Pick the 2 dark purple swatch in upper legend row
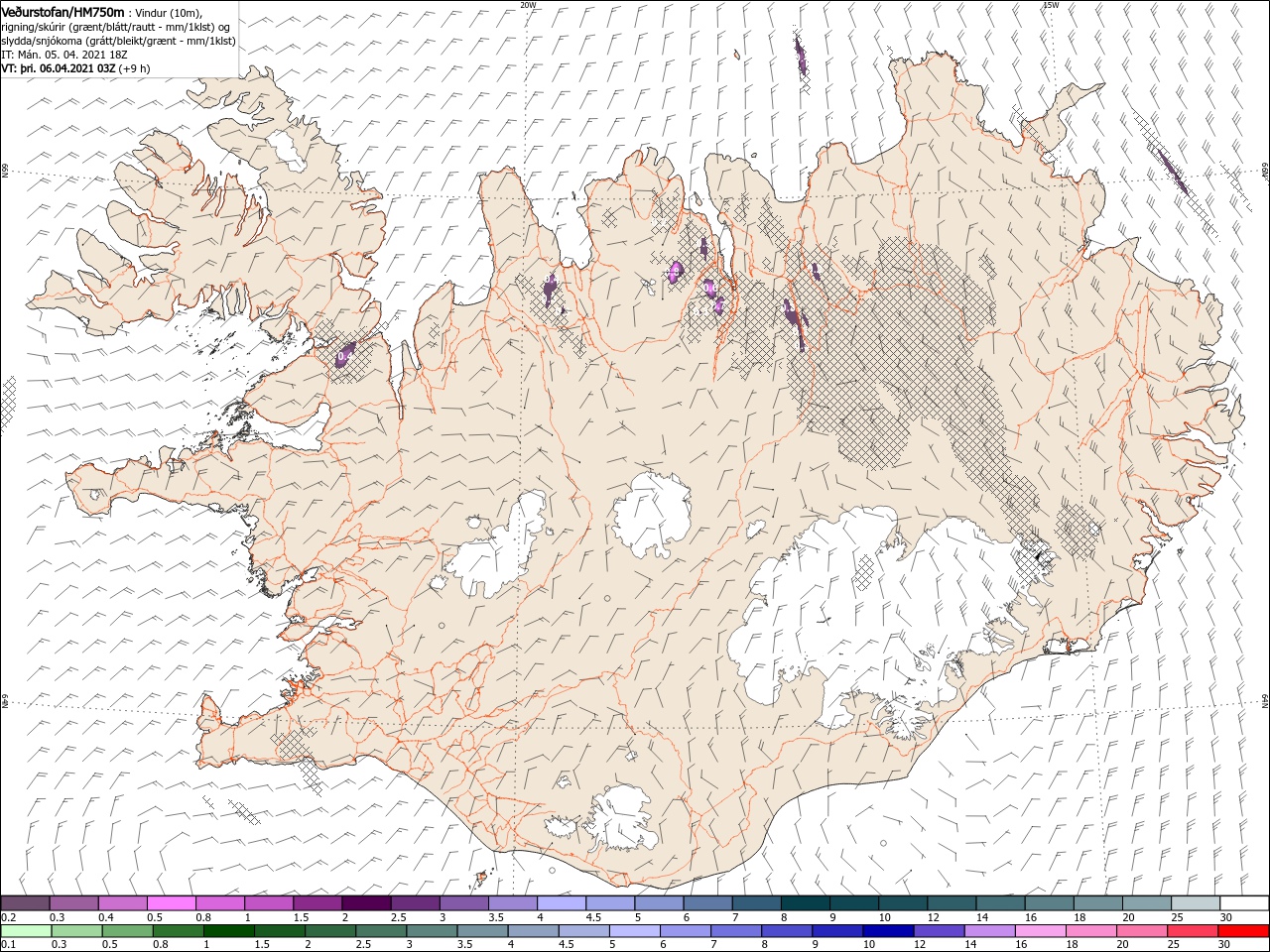Viewport: 1270px width, 952px height. [x=365, y=903]
